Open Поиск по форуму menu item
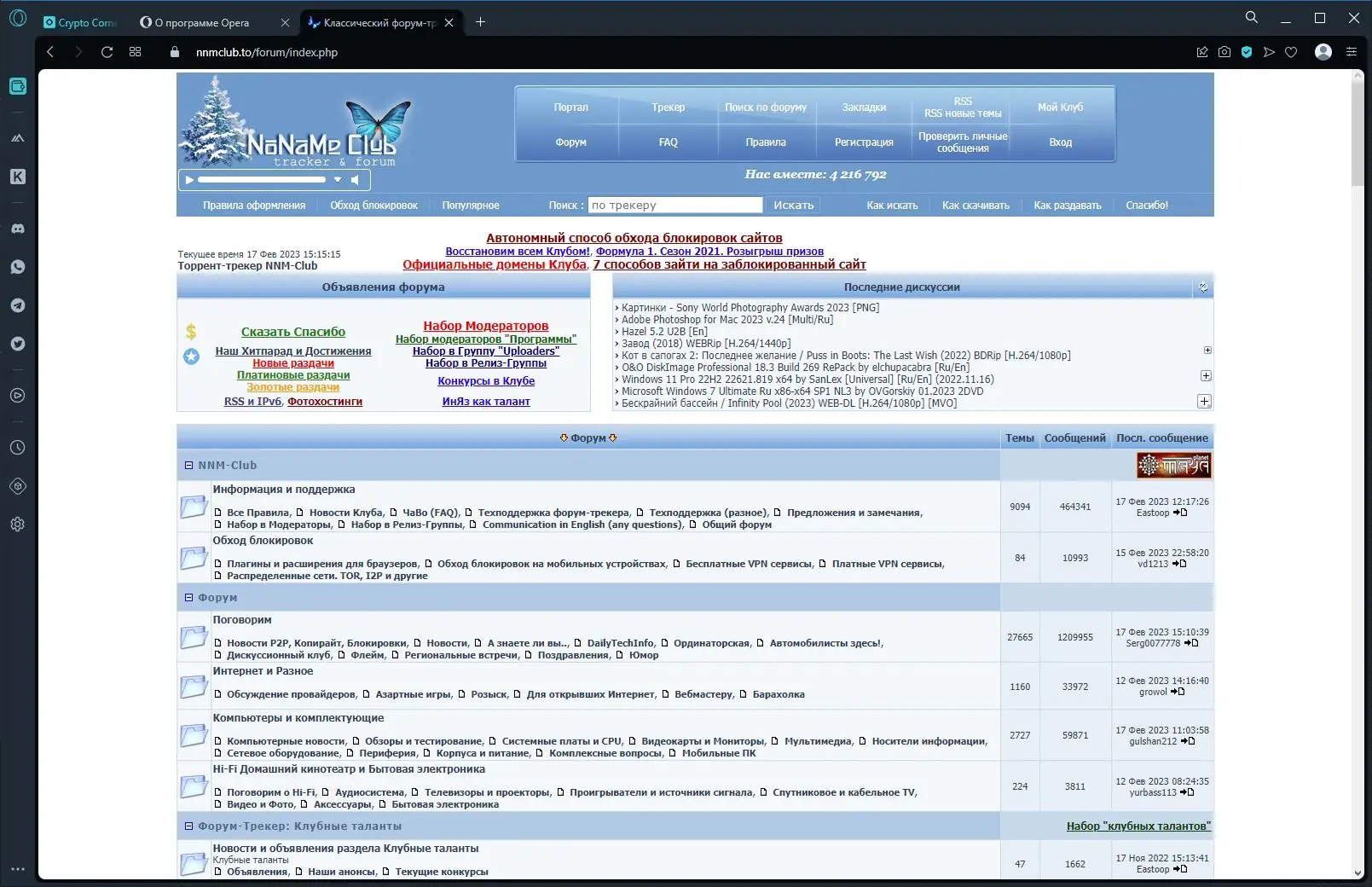Viewport: 1372px width, 887px height. [x=765, y=107]
